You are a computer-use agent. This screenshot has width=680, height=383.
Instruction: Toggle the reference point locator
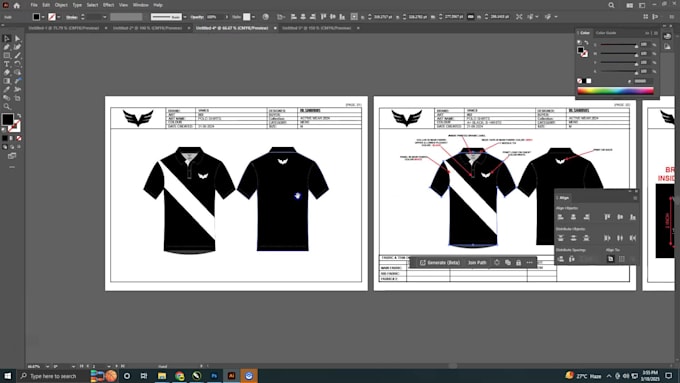[354, 17]
